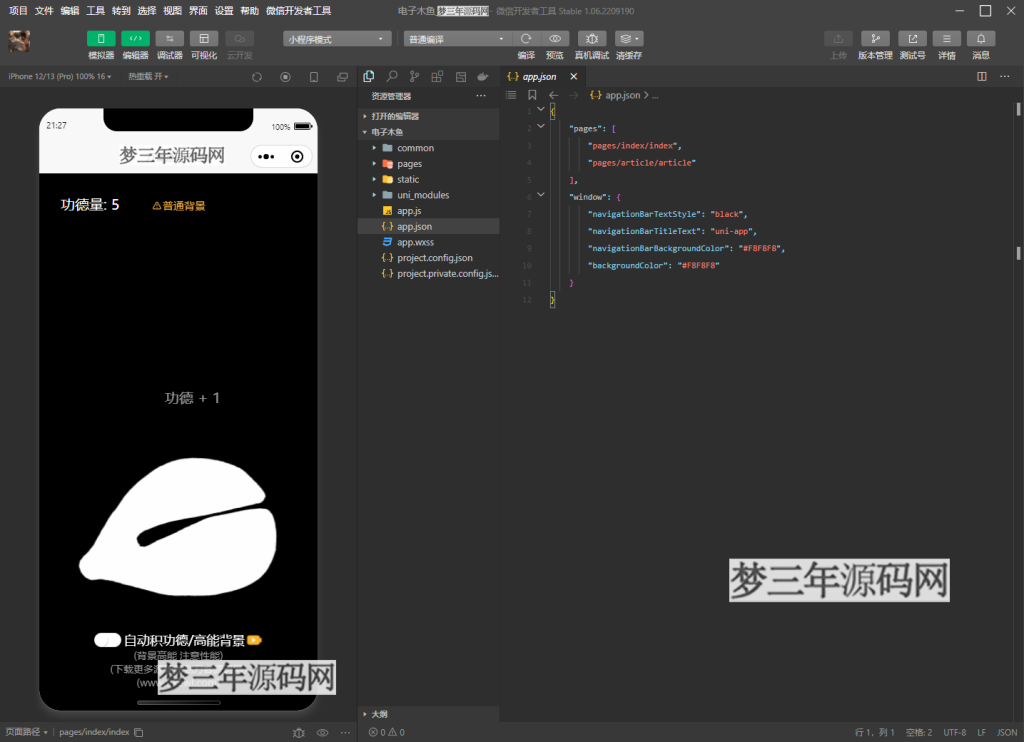
Task: Open the search icon in editor sidebar
Action: pos(392,76)
